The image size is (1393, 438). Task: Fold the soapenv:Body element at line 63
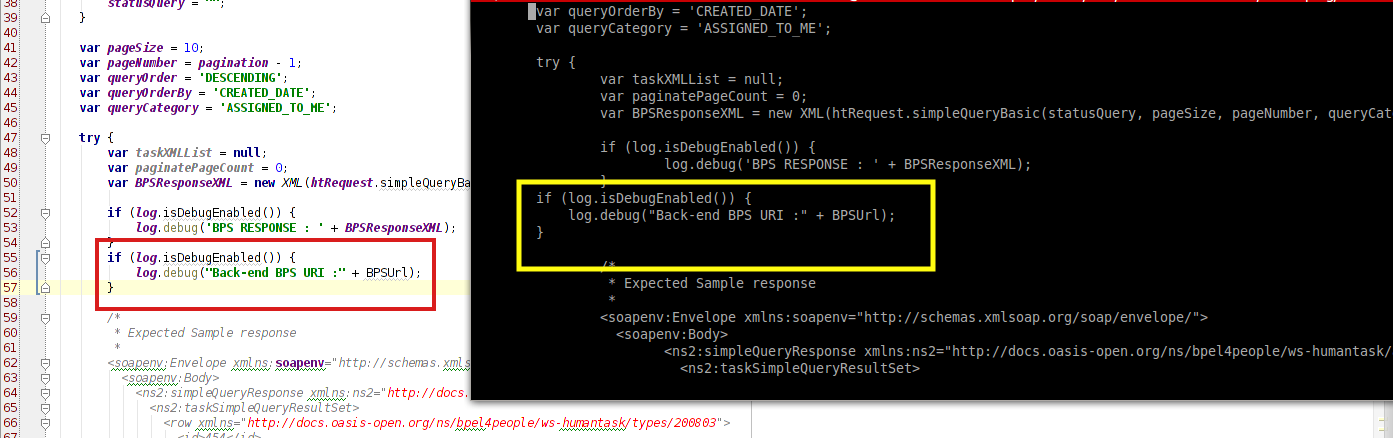click(45, 377)
